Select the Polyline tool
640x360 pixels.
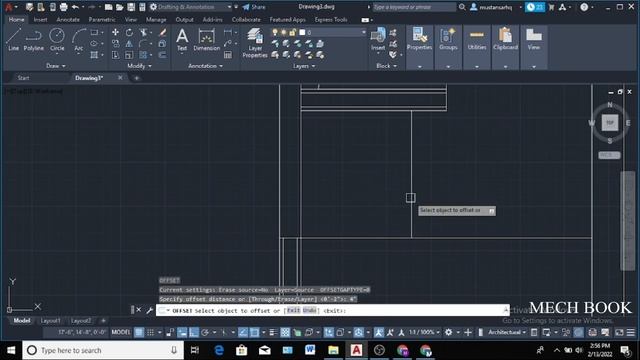33,40
